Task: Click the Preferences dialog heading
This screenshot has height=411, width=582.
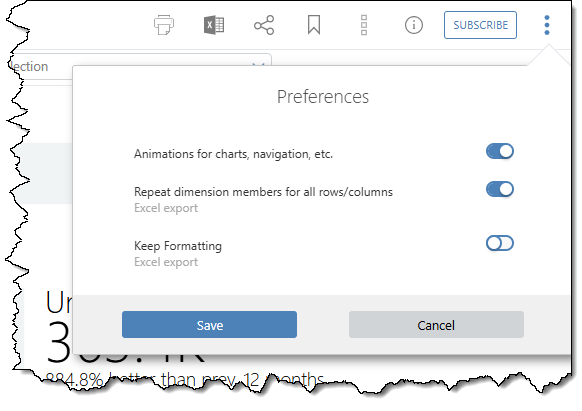Action: 323,97
